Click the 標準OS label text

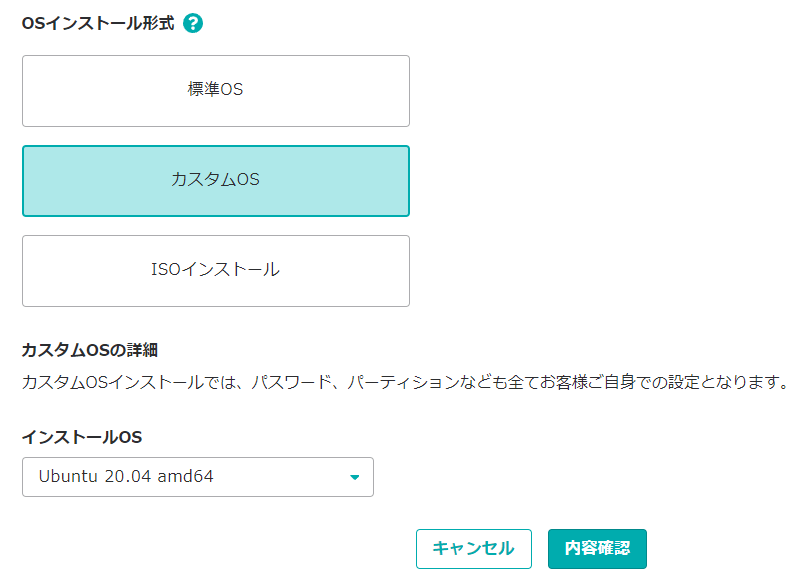coord(215,89)
